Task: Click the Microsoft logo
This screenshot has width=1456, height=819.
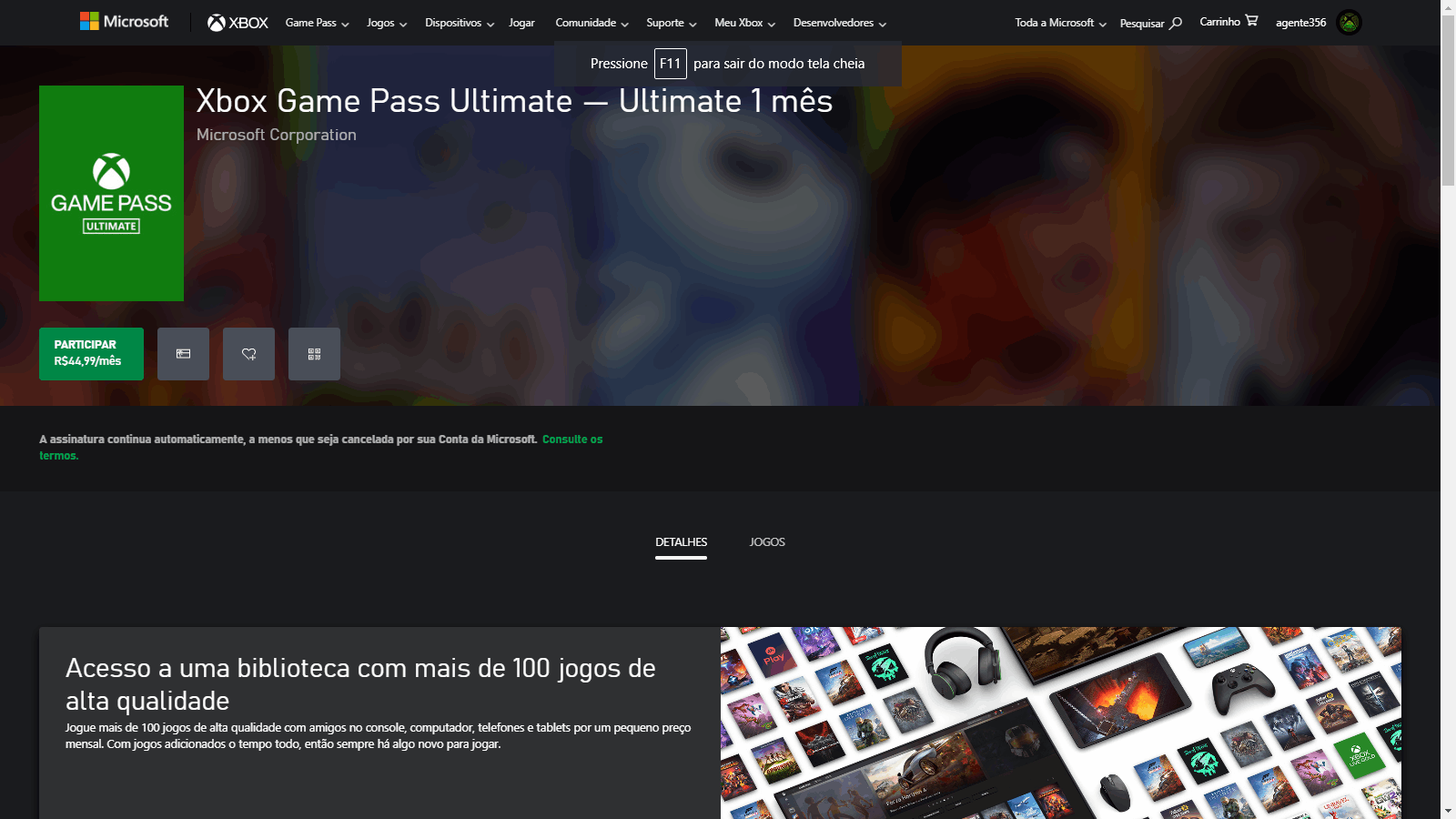Action: (x=124, y=21)
